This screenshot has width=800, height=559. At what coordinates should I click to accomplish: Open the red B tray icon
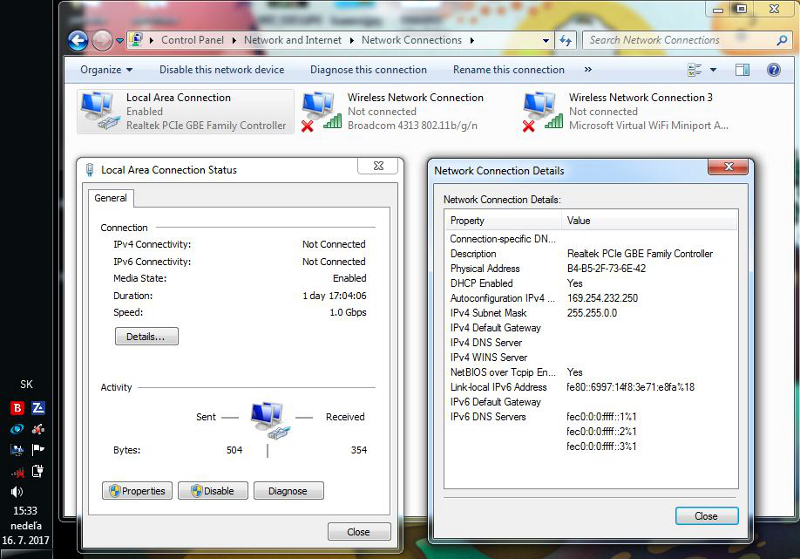click(x=17, y=408)
